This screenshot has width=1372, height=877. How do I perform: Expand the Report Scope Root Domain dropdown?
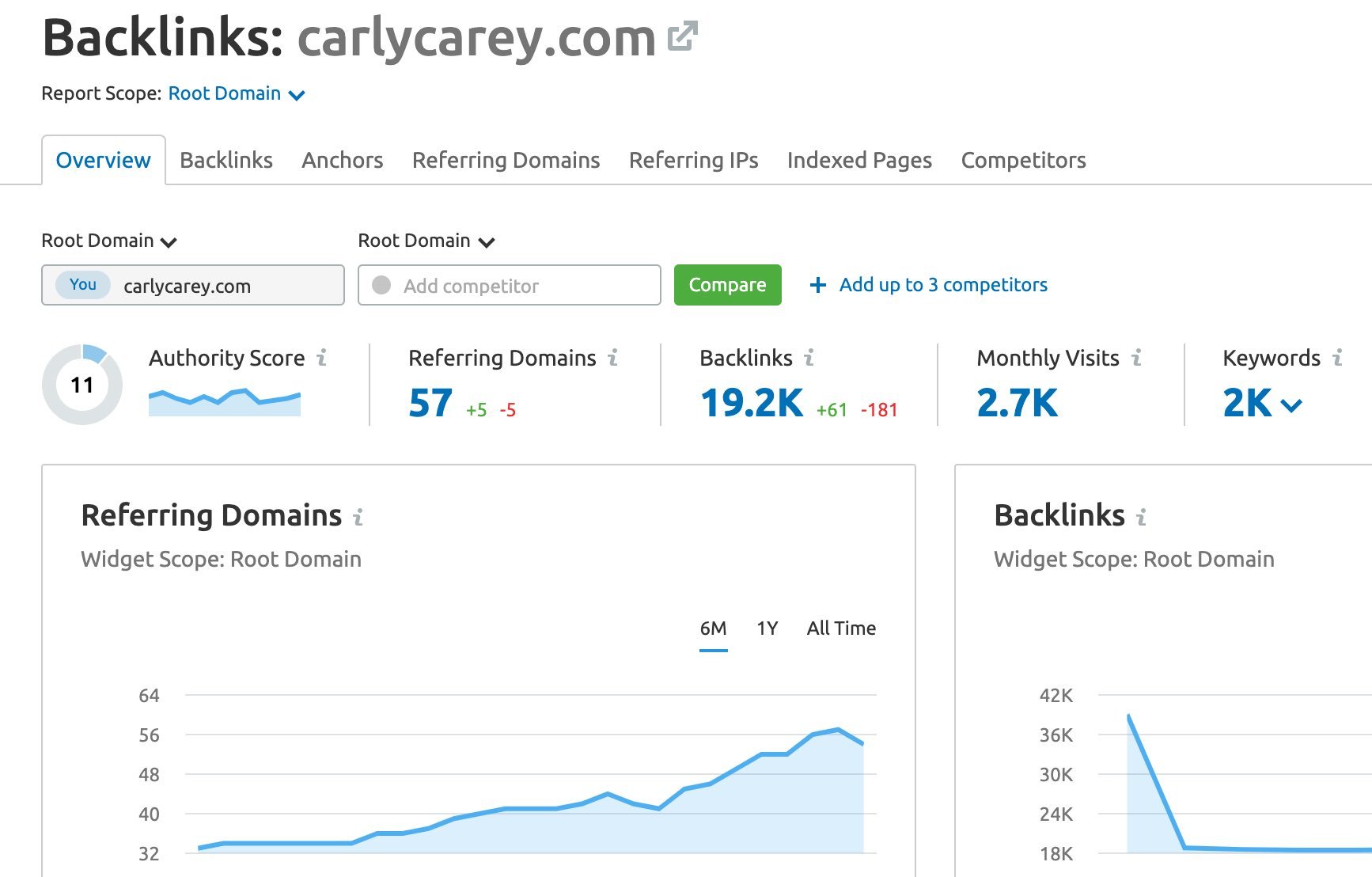tap(237, 94)
